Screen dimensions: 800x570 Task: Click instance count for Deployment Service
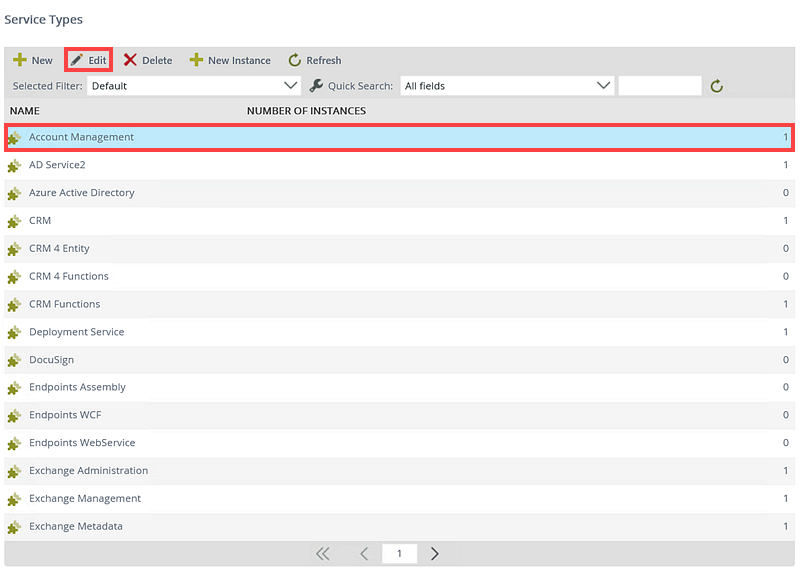point(786,332)
